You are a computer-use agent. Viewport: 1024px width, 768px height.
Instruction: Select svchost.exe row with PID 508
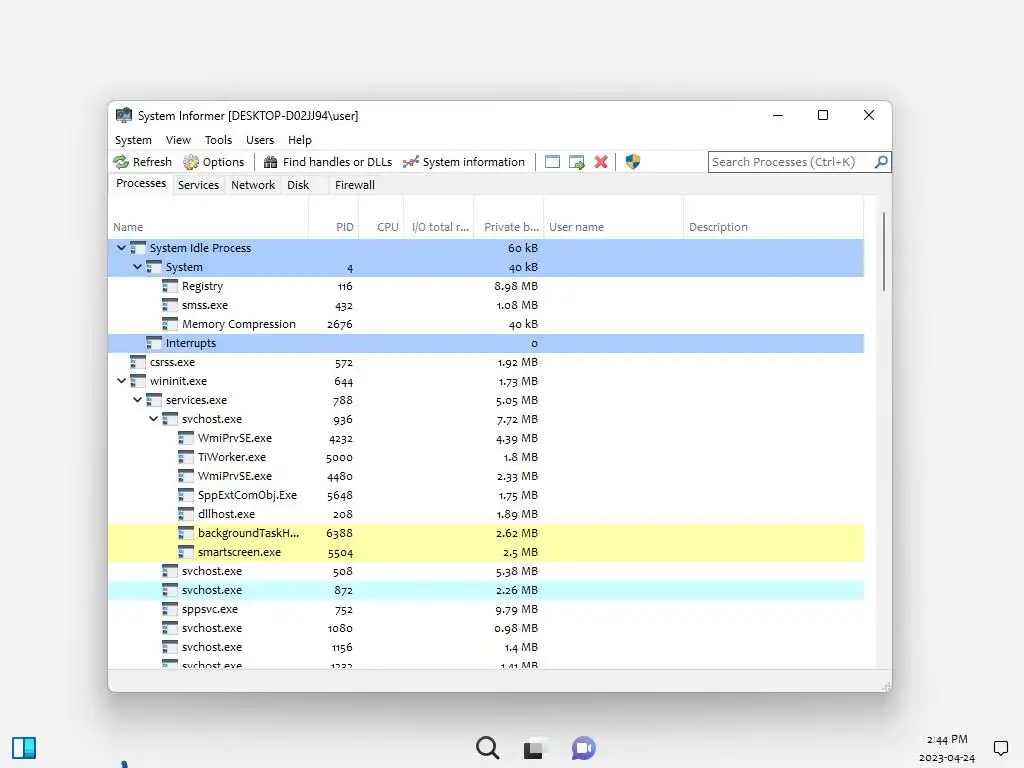coord(486,571)
